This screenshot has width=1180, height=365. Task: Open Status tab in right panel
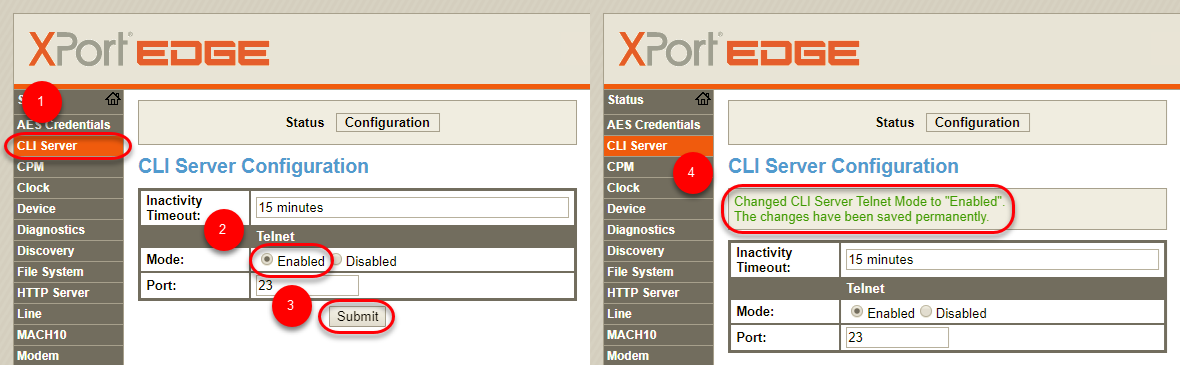895,123
